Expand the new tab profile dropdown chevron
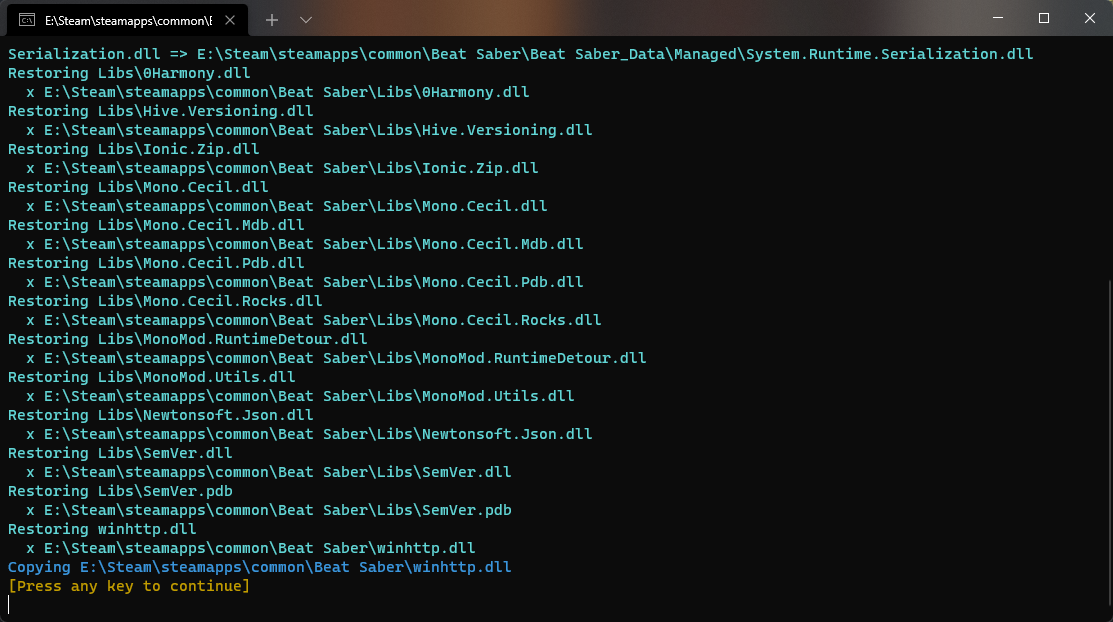This screenshot has height=622, width=1113. pyautogui.click(x=306, y=20)
